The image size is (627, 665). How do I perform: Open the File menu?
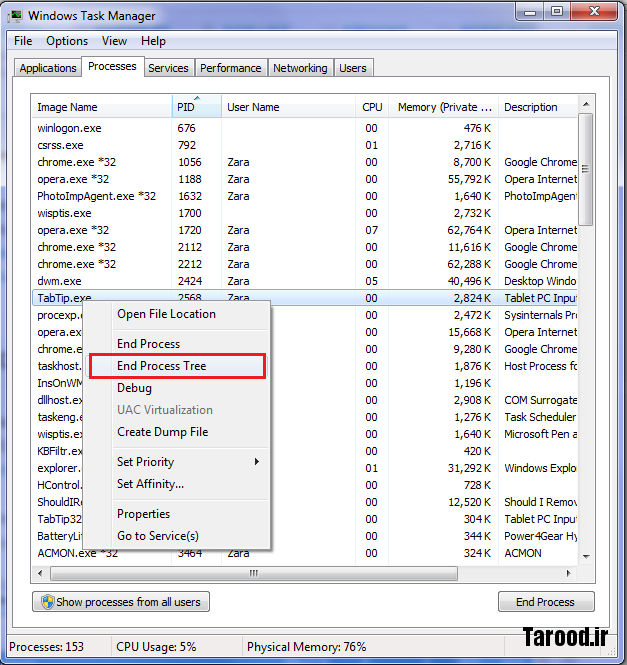pyautogui.click(x=23, y=41)
